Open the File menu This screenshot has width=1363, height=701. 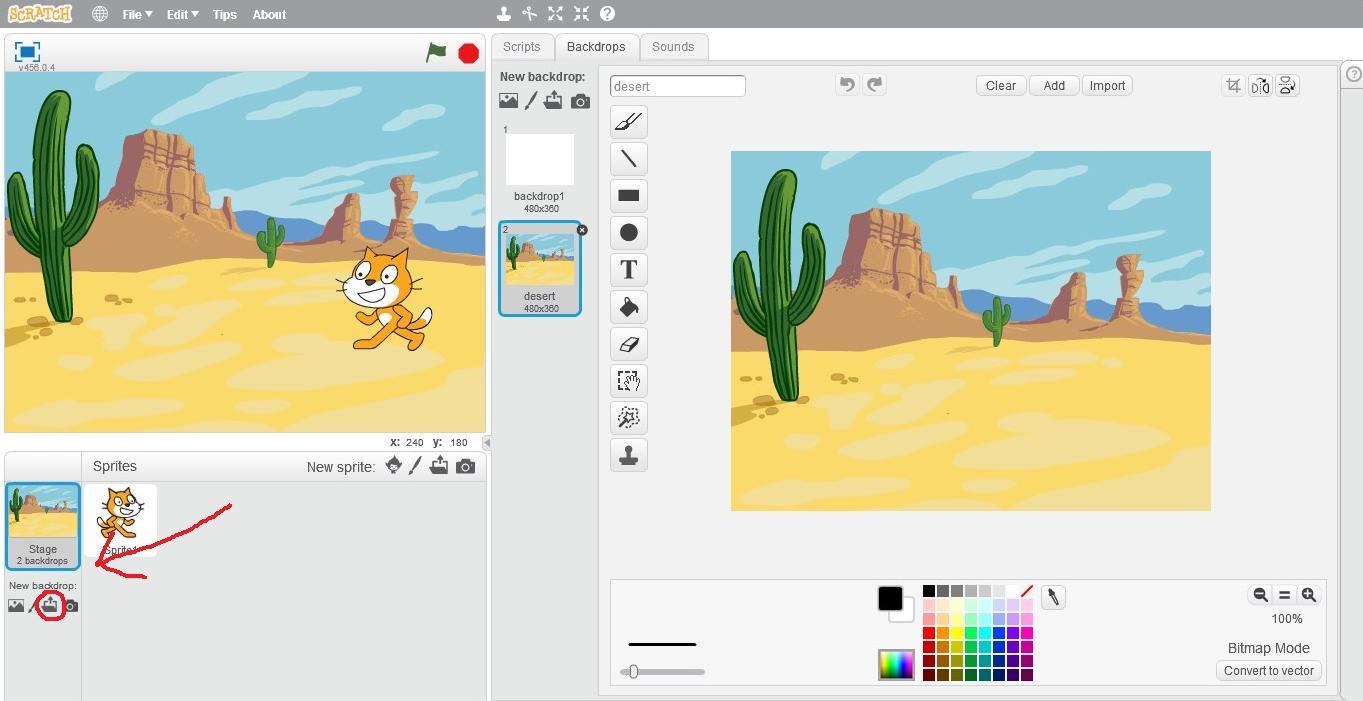coord(137,14)
